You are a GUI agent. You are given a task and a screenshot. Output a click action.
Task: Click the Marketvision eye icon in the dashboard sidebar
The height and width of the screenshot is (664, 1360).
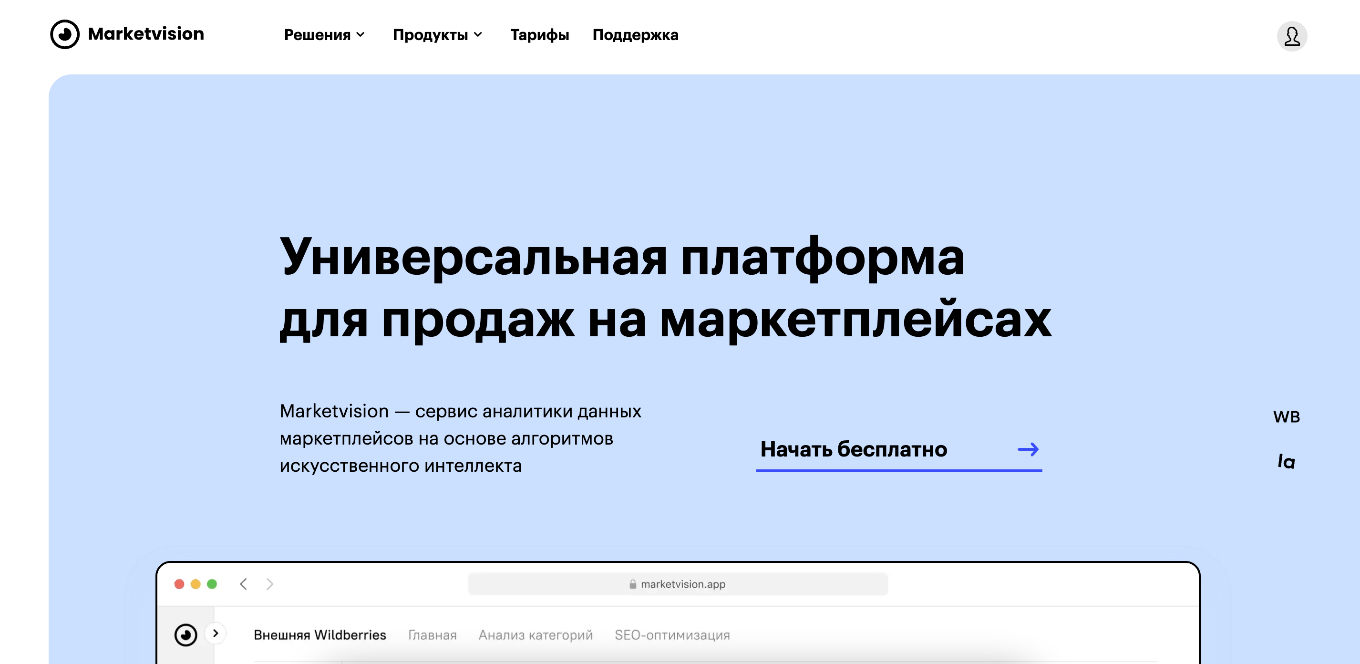coord(186,634)
